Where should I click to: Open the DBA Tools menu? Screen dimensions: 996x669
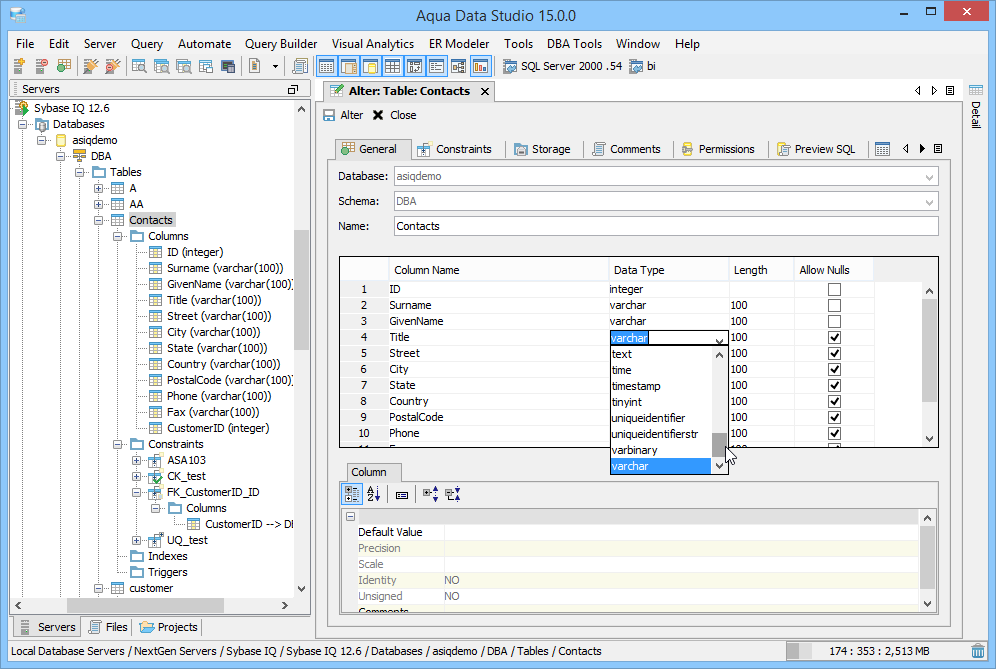coord(574,44)
